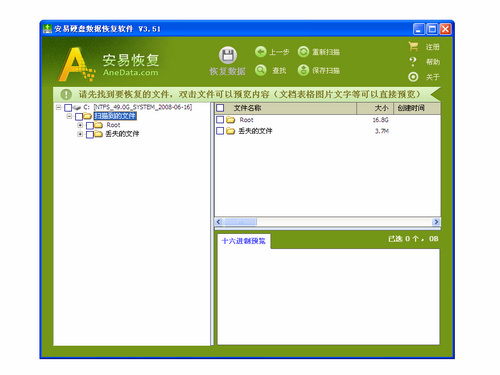This screenshot has width=500, height=375.
Task: Check the Root checkbox in left tree
Action: click(90, 125)
